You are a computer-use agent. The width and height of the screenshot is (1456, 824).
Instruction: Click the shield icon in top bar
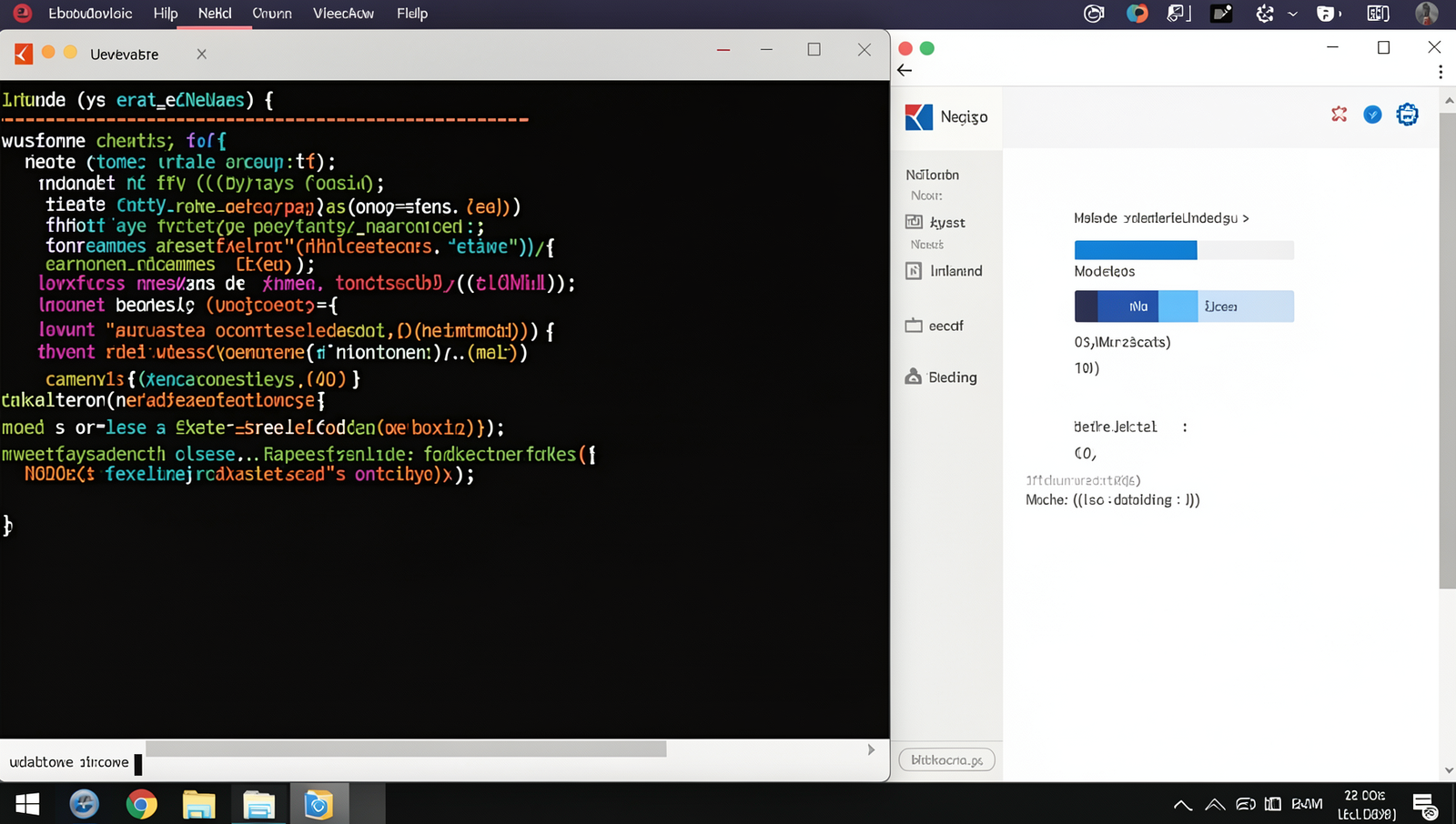tap(1327, 14)
